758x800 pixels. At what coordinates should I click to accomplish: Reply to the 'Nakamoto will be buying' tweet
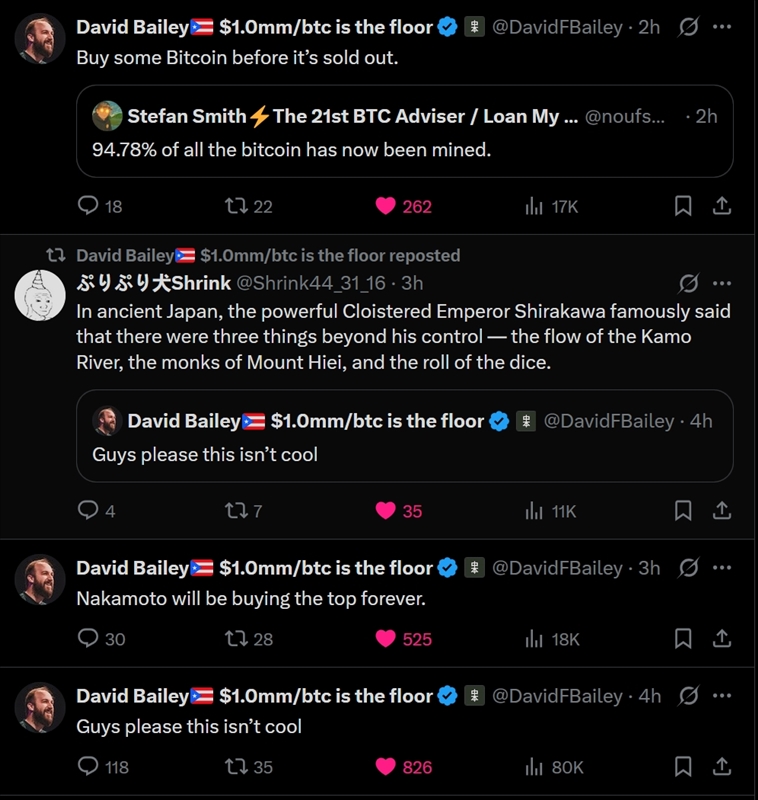click(89, 638)
